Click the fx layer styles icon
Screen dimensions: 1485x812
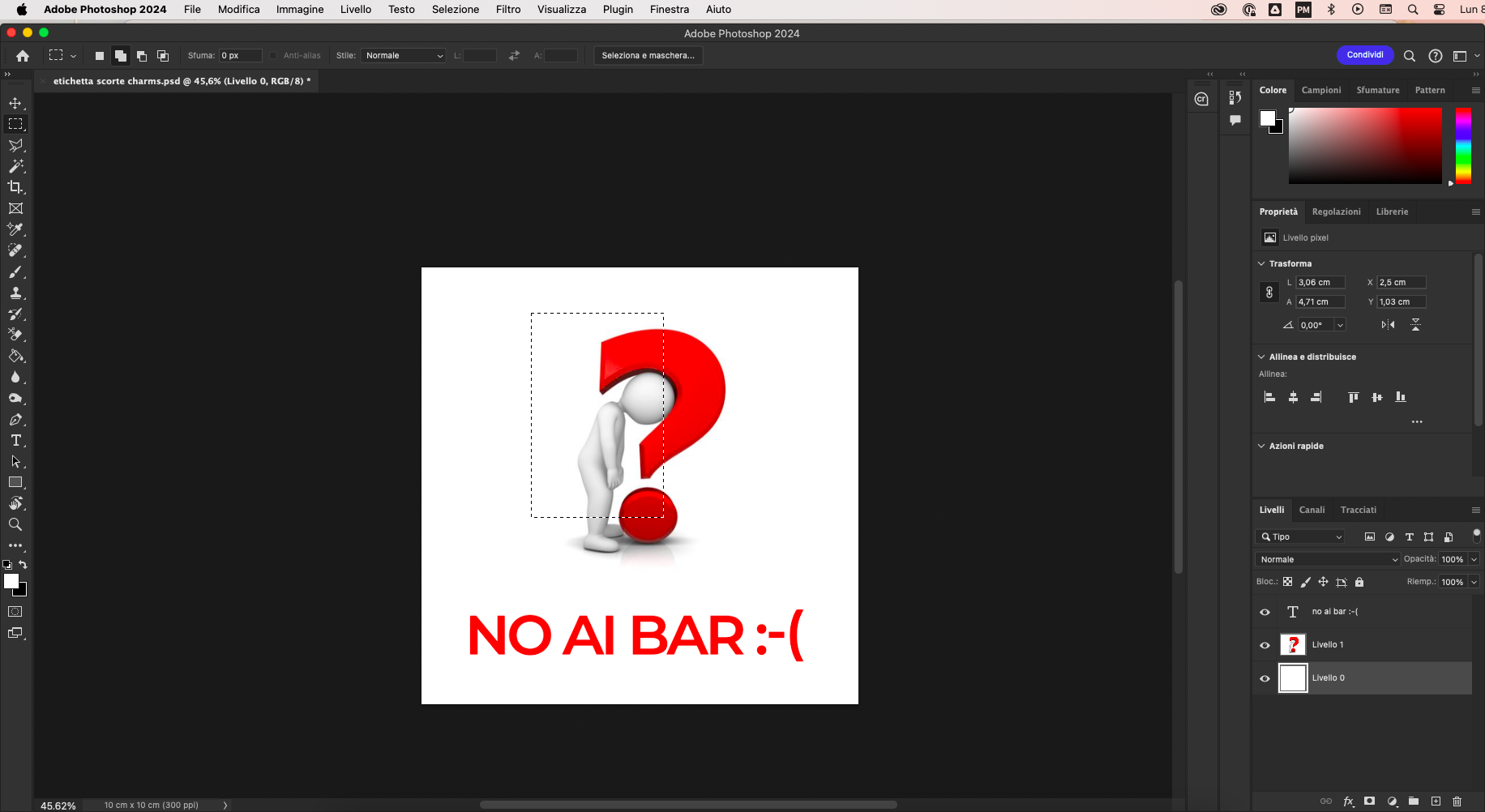click(x=1349, y=801)
